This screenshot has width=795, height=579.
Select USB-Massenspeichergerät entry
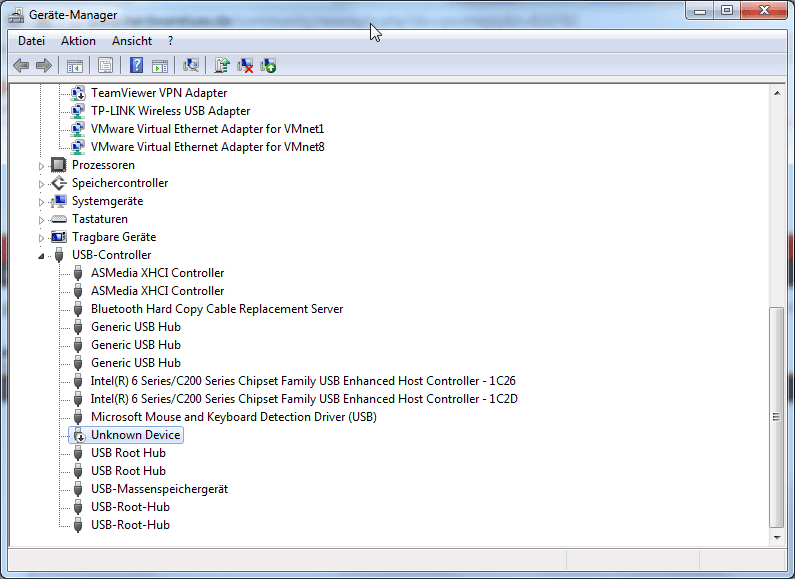click(159, 489)
